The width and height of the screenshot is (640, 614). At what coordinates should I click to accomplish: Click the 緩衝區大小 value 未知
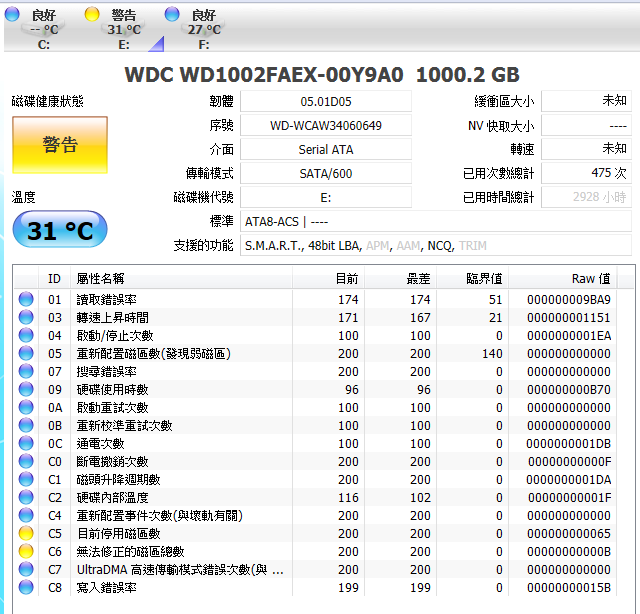pyautogui.click(x=587, y=101)
